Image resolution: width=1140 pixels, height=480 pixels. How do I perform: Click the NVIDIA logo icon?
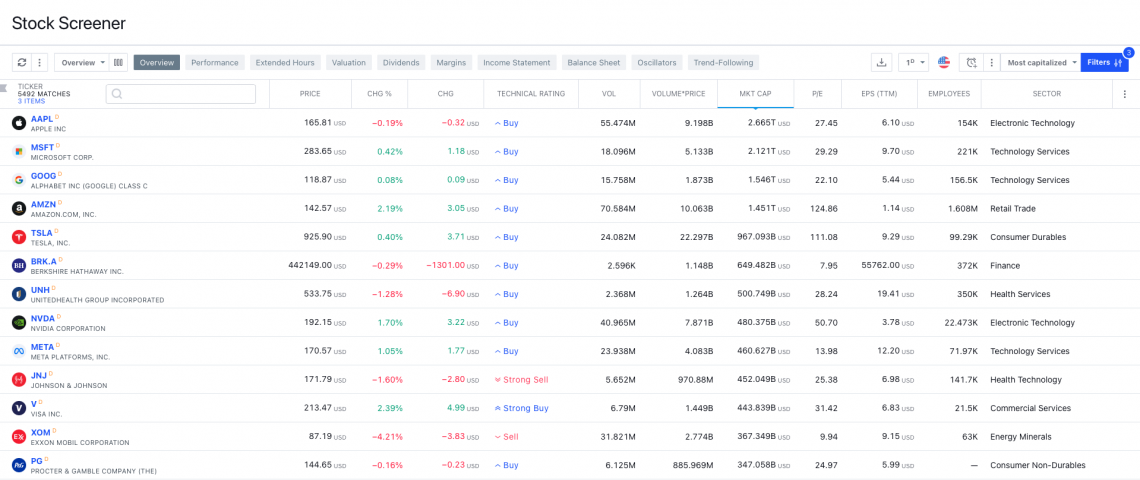point(19,323)
